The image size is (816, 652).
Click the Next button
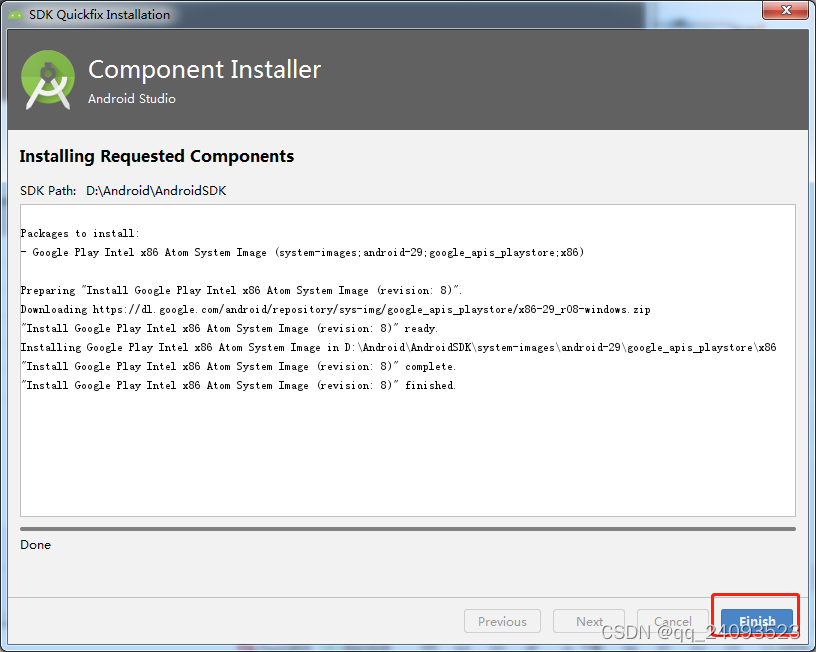point(589,621)
